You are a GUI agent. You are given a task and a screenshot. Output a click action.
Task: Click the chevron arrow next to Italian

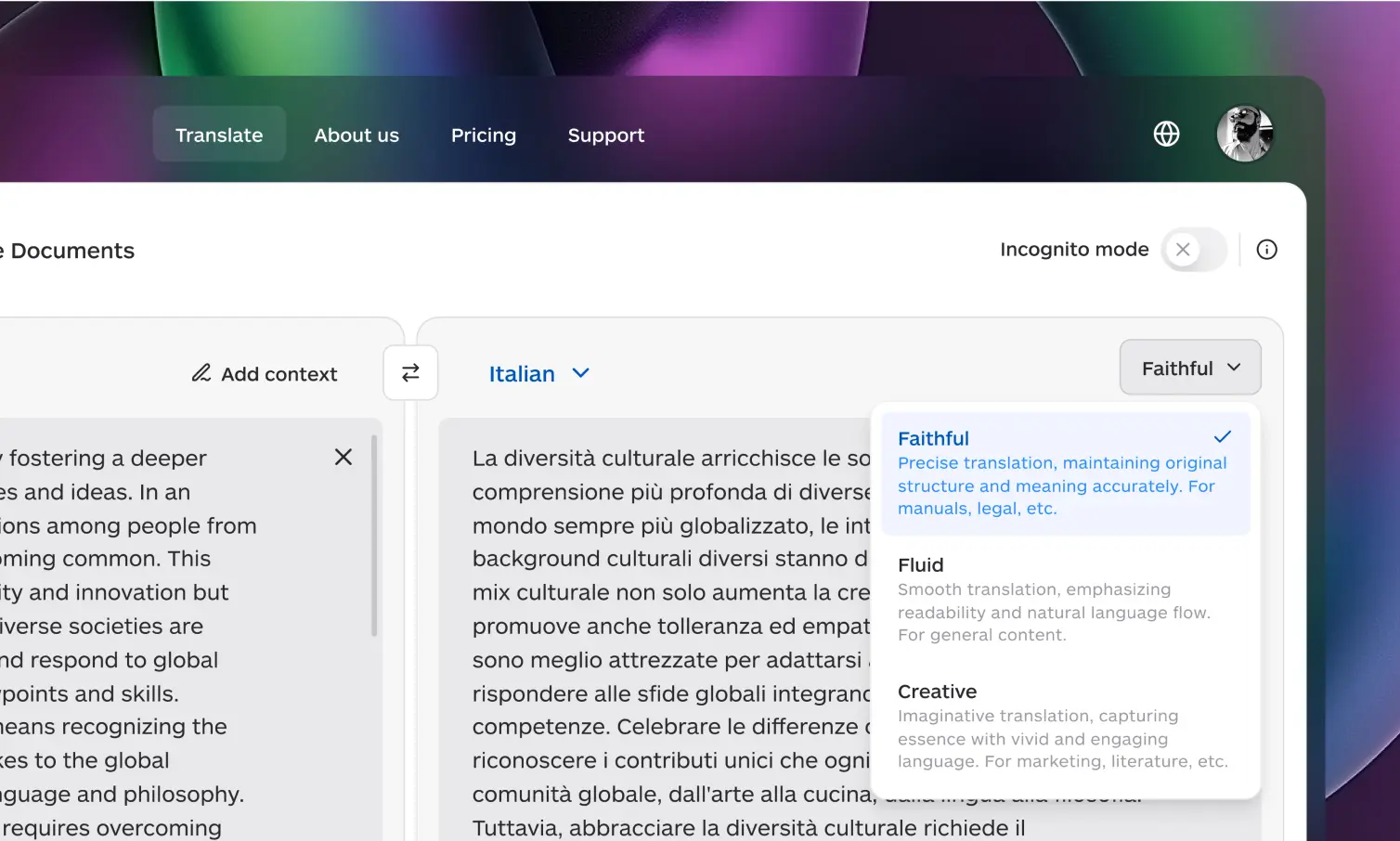581,373
